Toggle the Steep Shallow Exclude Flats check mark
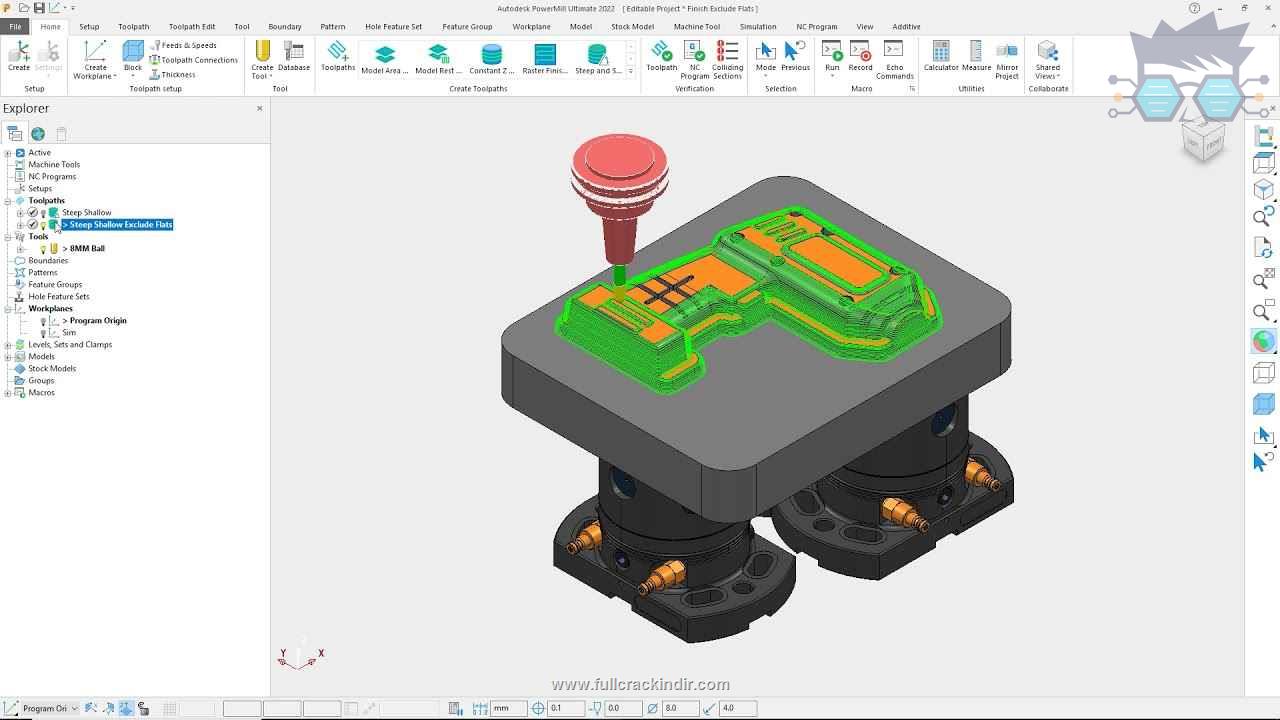Screen dimensions: 1280x720 click(x=32, y=224)
